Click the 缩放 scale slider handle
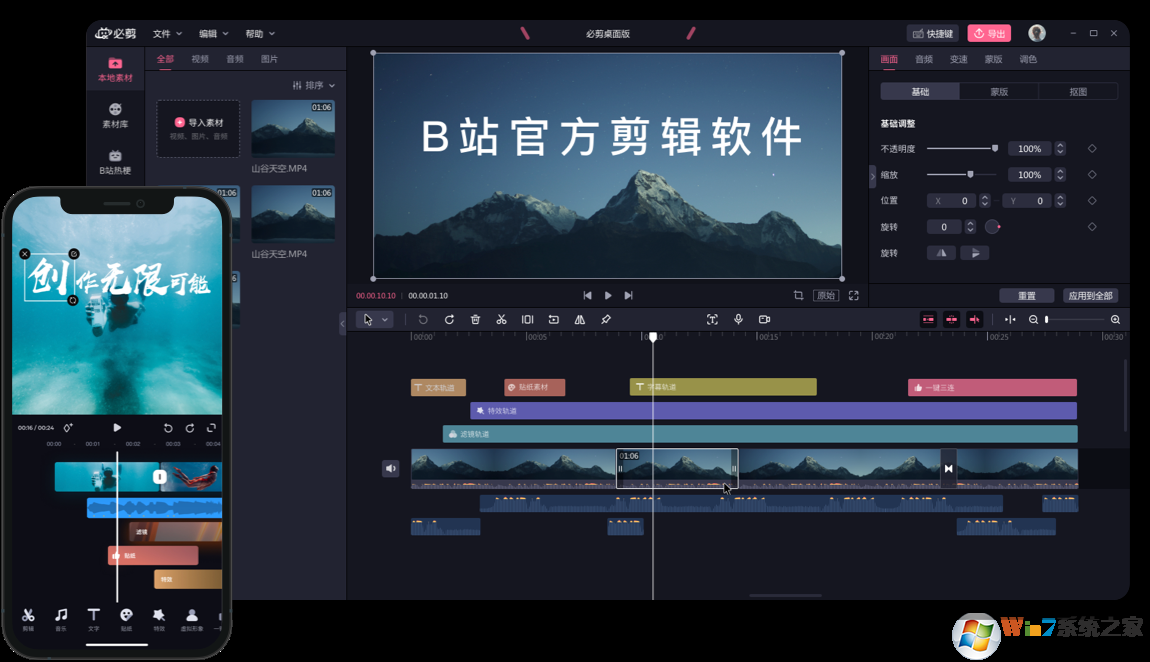This screenshot has width=1150, height=662. click(x=970, y=174)
